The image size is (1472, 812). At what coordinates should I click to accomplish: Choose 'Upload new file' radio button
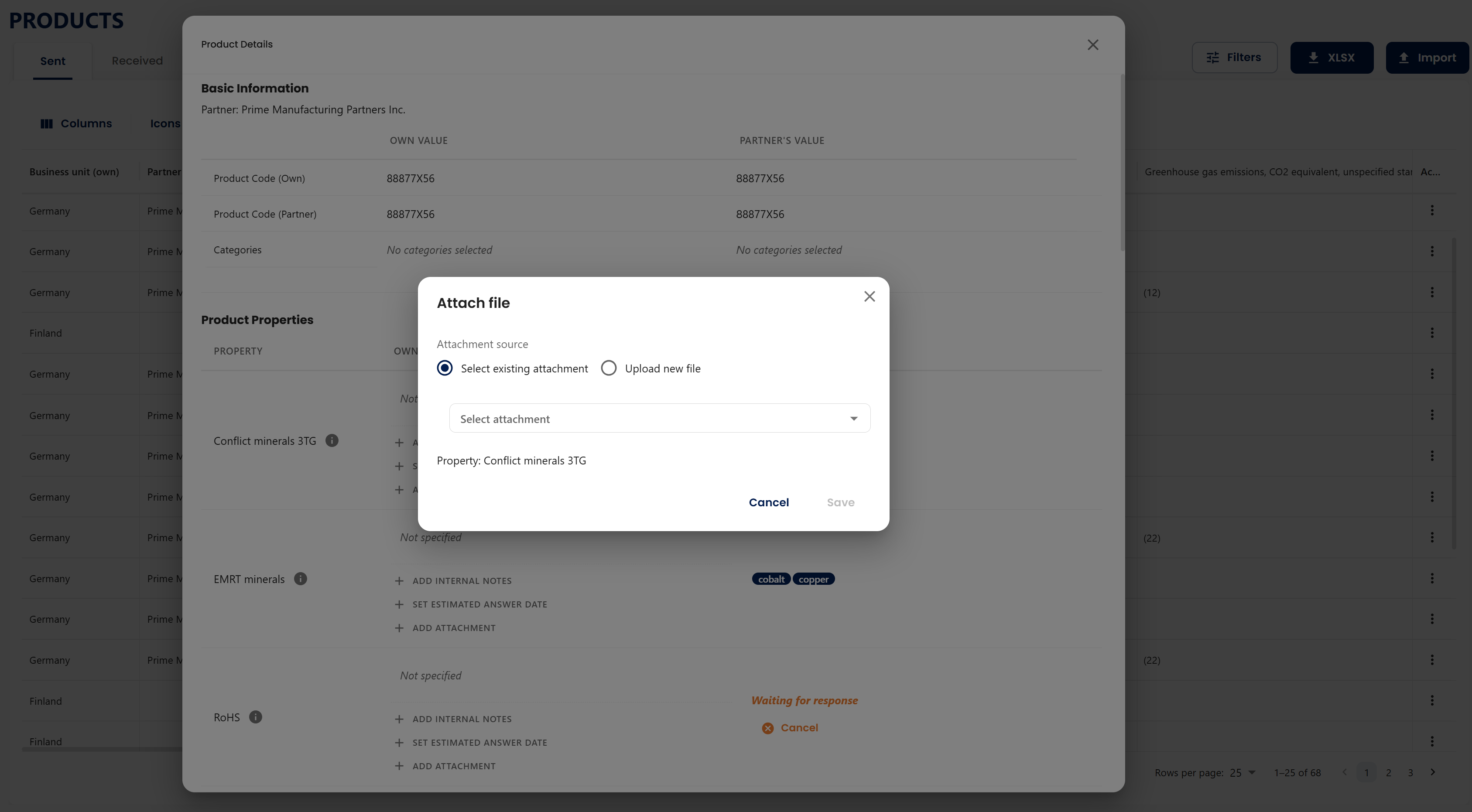click(609, 368)
